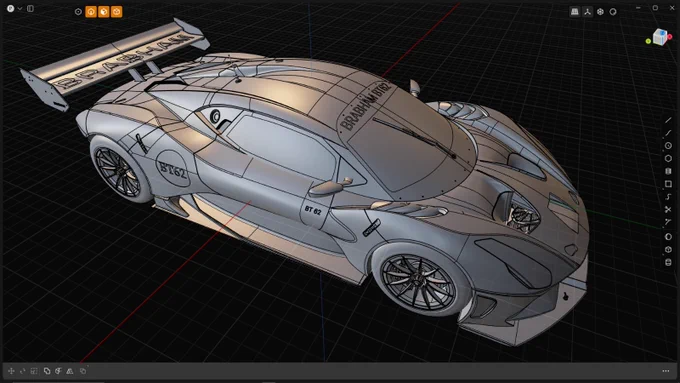This screenshot has height=383, width=680.
Task: Click the bottom-most right toolbar icon
Action: click(x=668, y=262)
